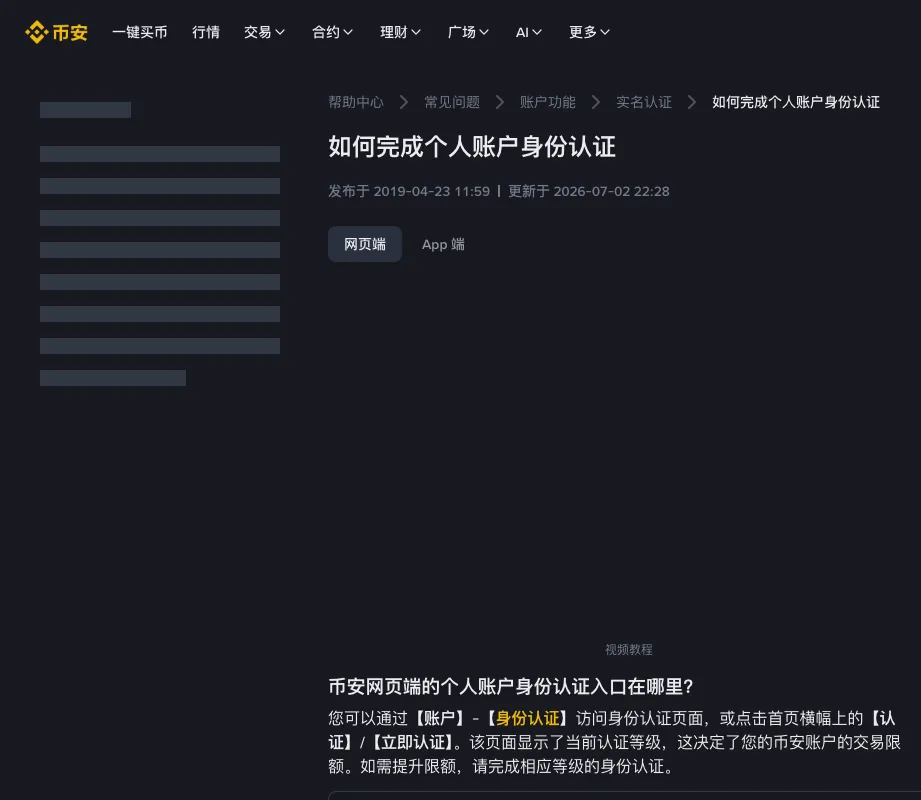Click current breadcrumb 如何完成个人账户身份认证
The width and height of the screenshot is (921, 800).
pyautogui.click(x=796, y=102)
